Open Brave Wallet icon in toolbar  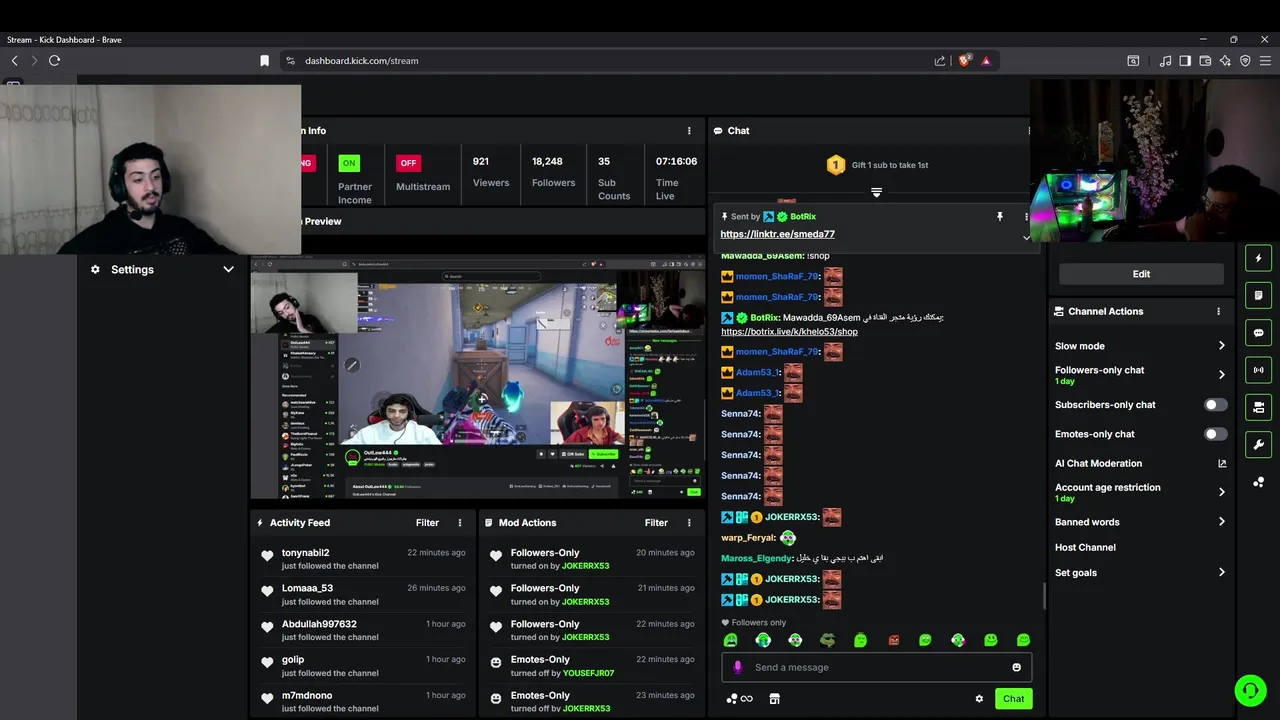click(1205, 61)
